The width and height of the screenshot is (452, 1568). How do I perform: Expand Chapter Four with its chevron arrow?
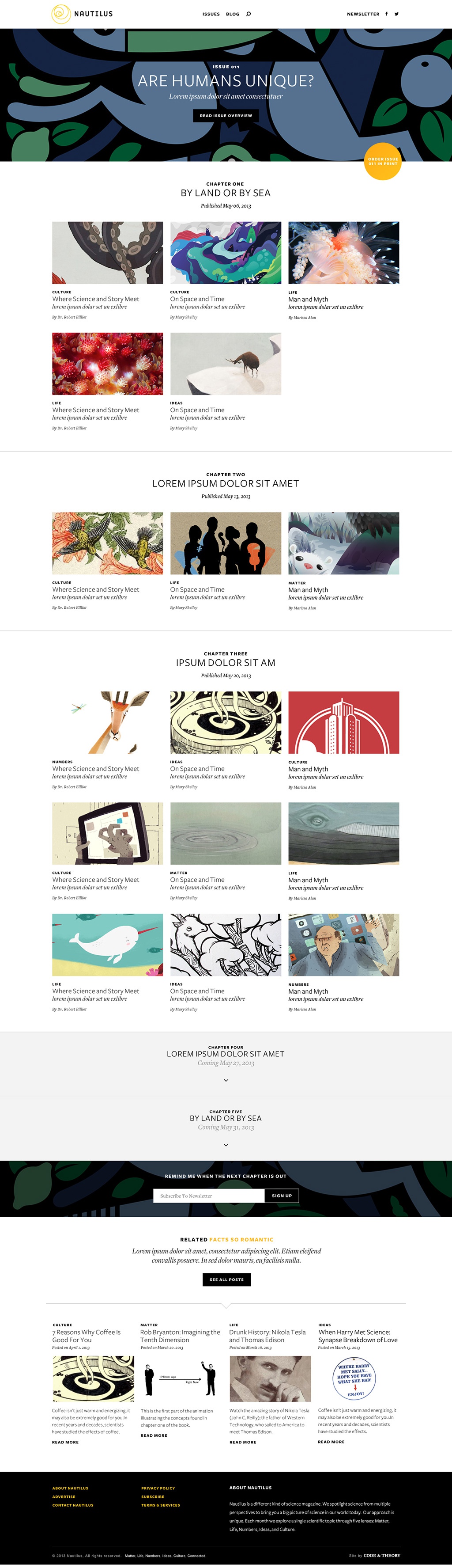(x=226, y=1080)
